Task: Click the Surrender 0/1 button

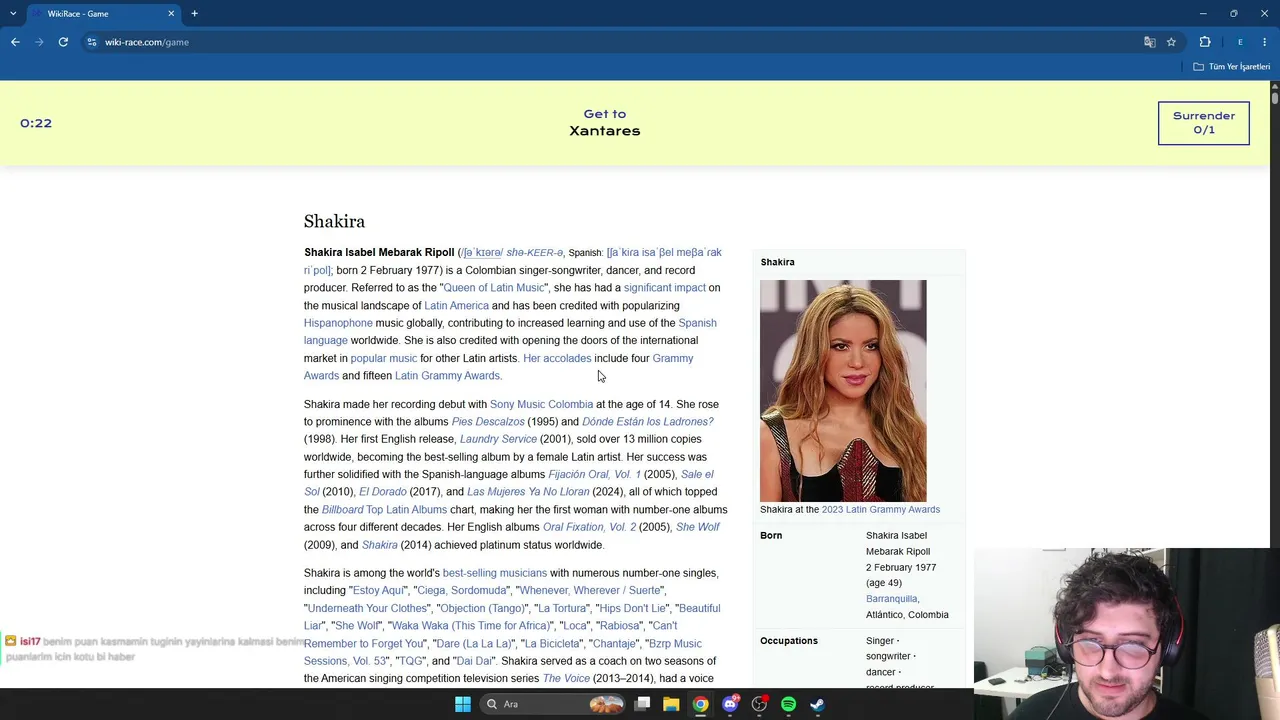Action: point(1204,123)
